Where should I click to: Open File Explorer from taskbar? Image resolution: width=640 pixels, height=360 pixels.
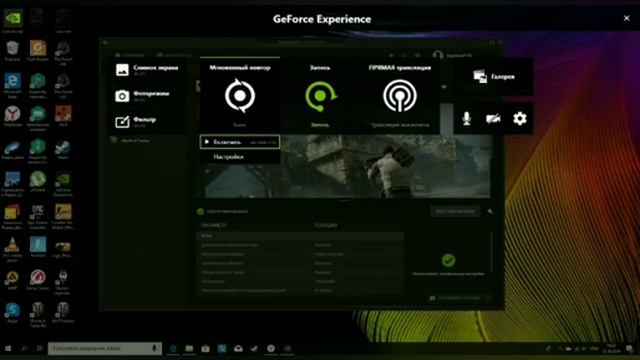coord(189,349)
